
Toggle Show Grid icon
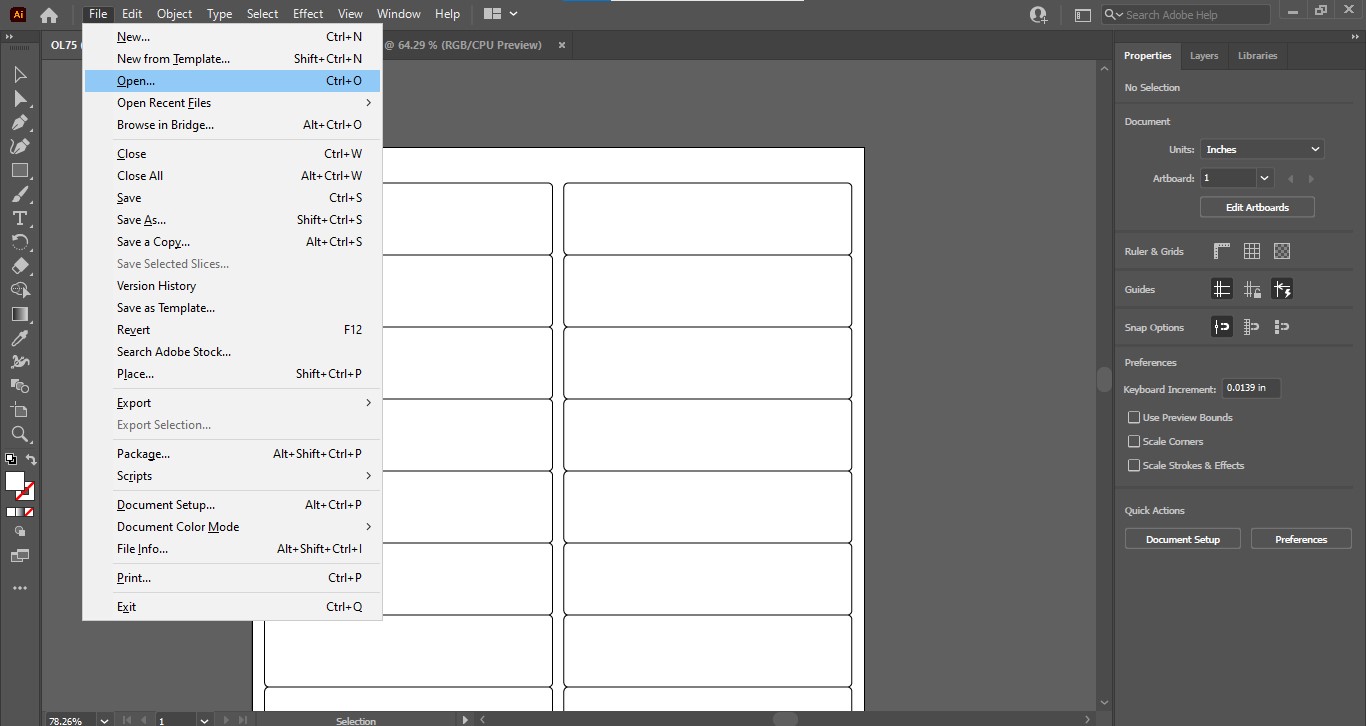1252,251
